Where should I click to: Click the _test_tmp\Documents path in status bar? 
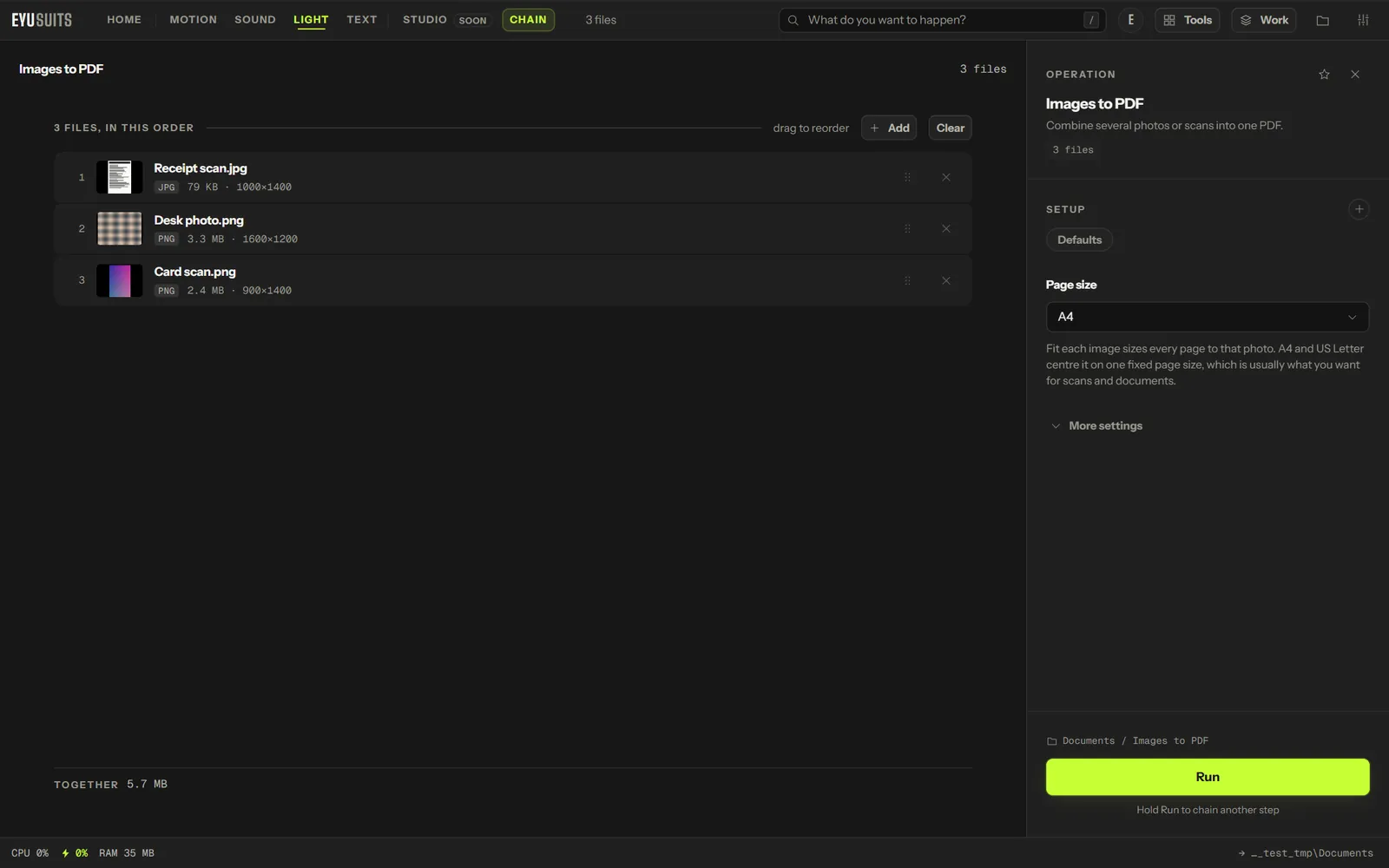tap(1306, 853)
